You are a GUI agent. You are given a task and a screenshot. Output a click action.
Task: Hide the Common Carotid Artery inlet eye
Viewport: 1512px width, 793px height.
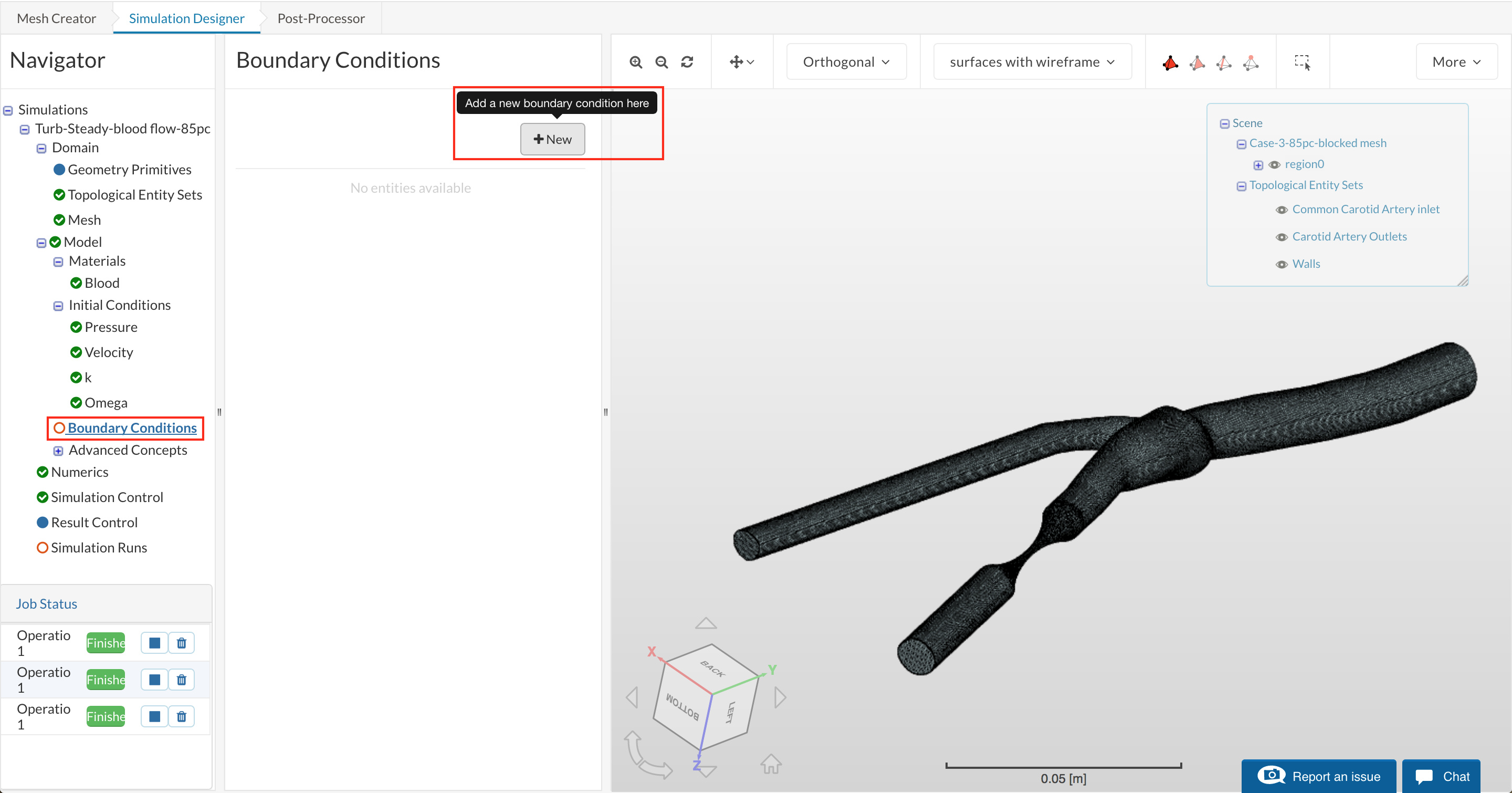pos(1282,210)
